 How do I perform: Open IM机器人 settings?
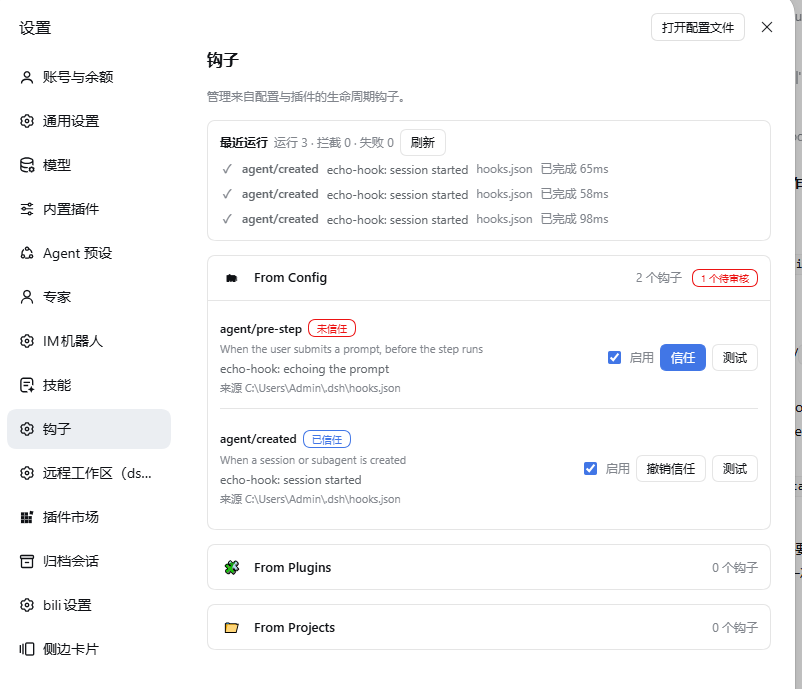(89, 341)
